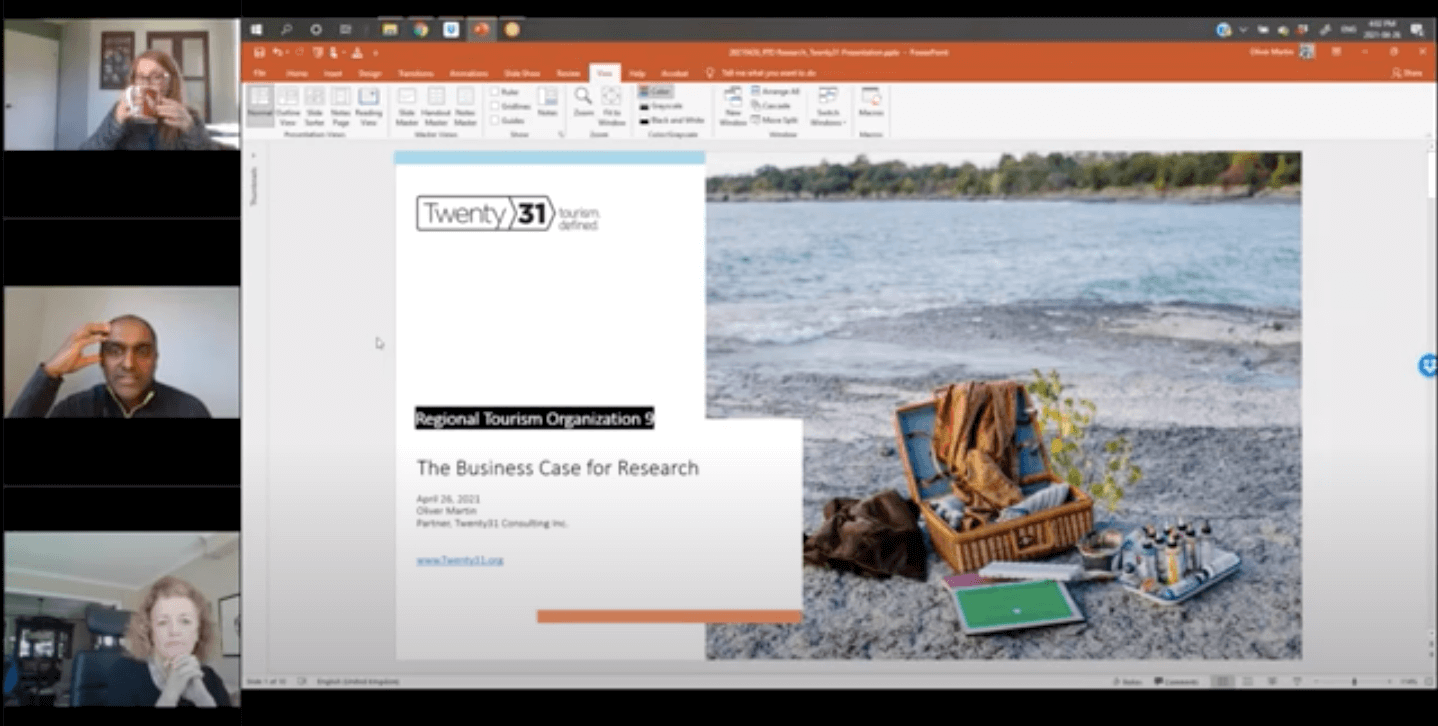Click the Zoom magnifier icon
The image size is (1438, 726).
pos(583,101)
